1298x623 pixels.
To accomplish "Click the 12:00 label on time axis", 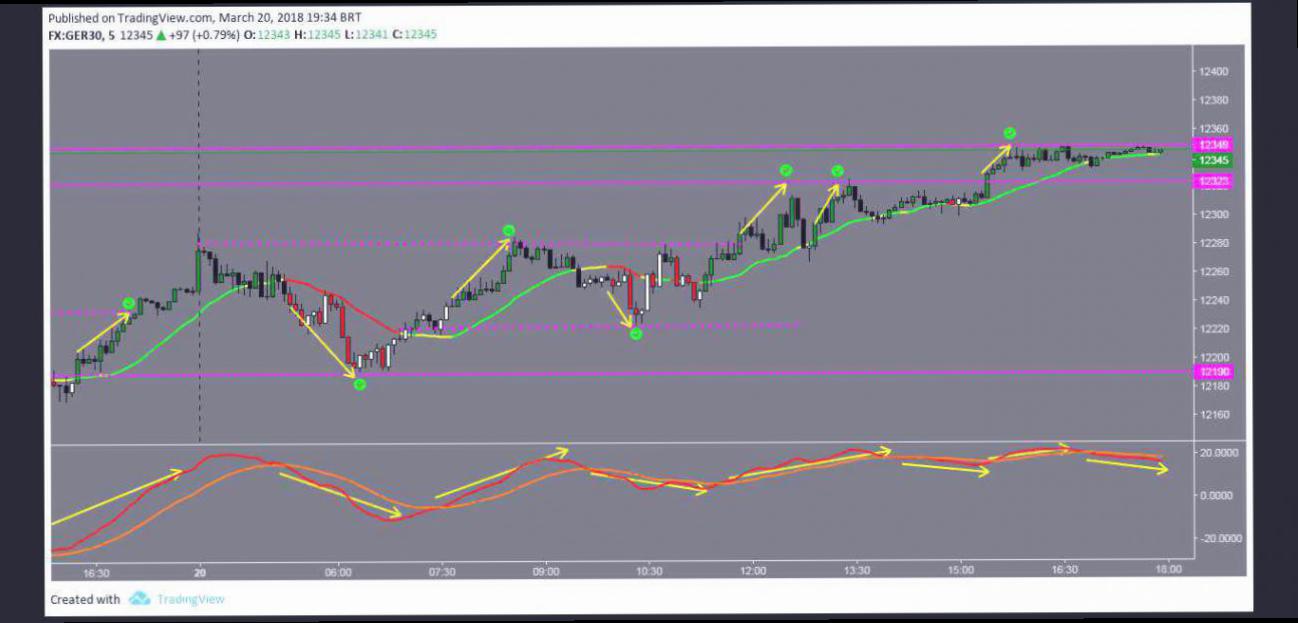I will (x=753, y=571).
